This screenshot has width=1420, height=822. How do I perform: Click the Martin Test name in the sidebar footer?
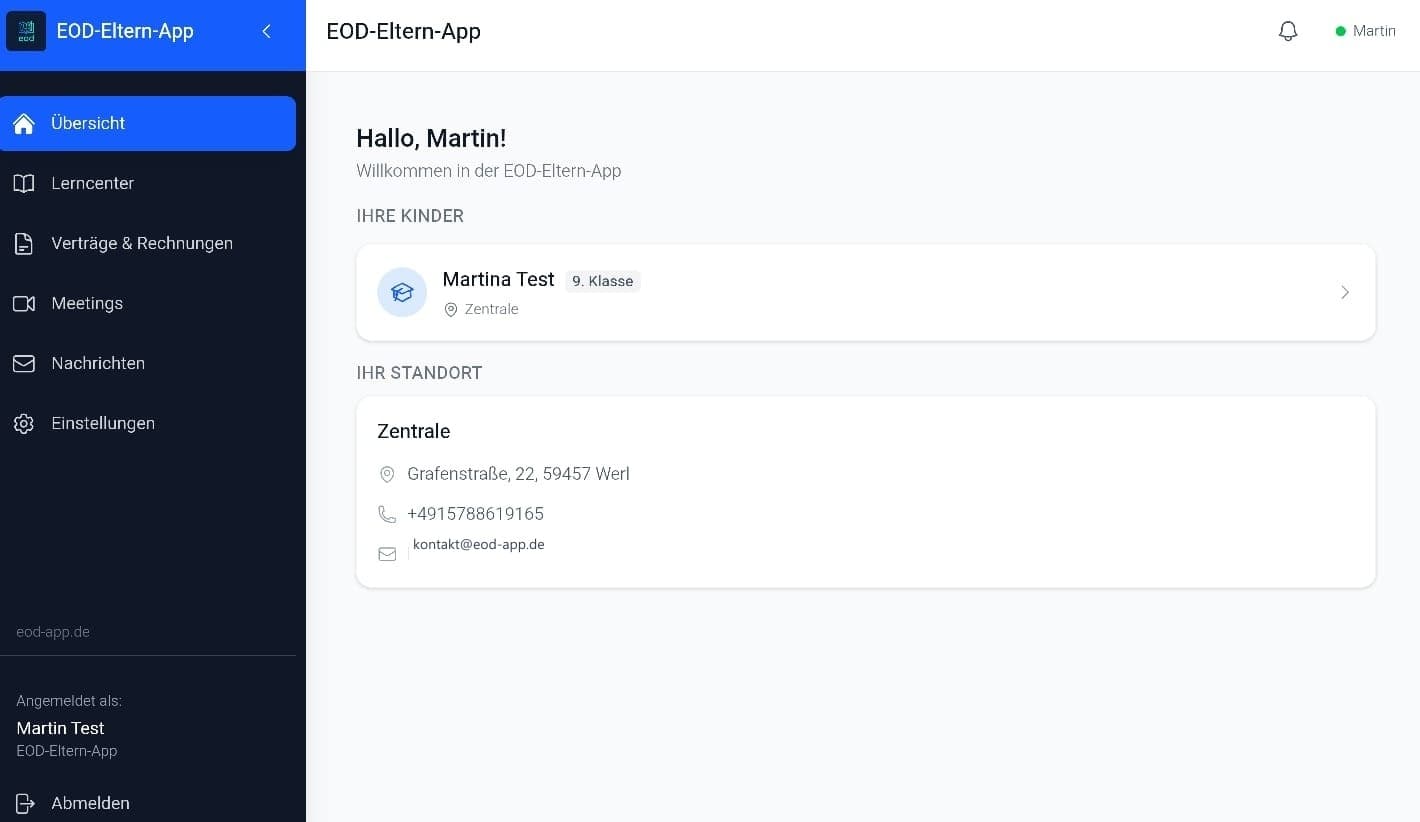60,728
